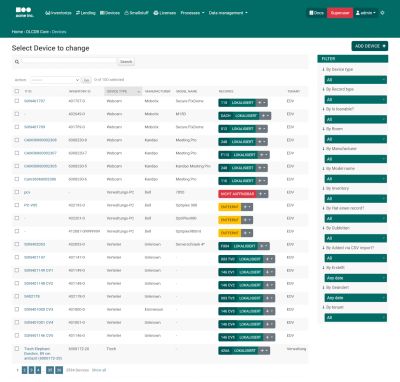Image resolution: width=400 pixels, height=382 pixels.
Task: Click the Go button next to Action
Action: tap(86, 80)
